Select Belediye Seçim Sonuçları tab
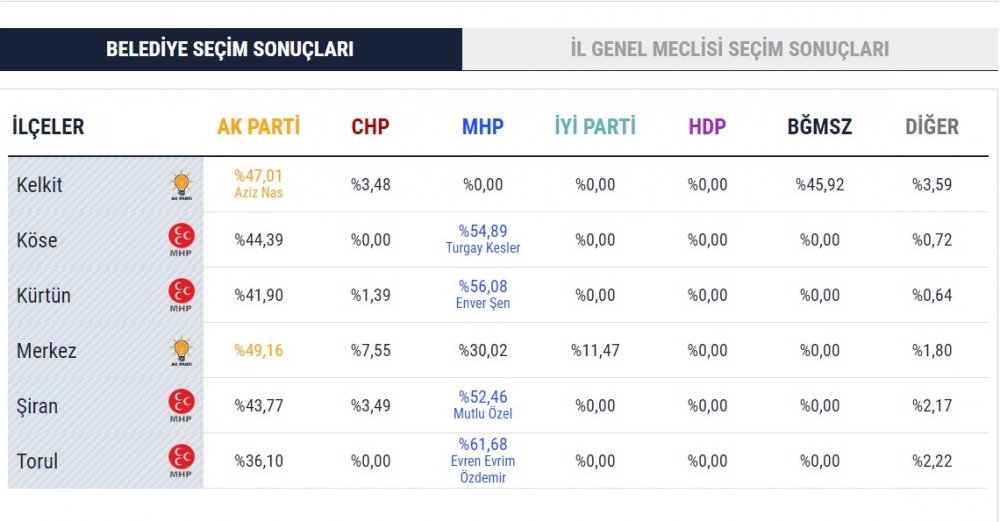Viewport: 1000px width, 522px height. pyautogui.click(x=230, y=49)
